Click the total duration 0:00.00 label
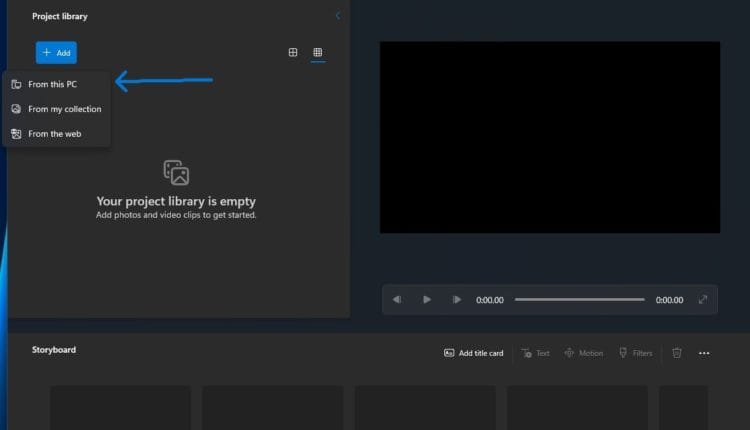 [x=669, y=300]
